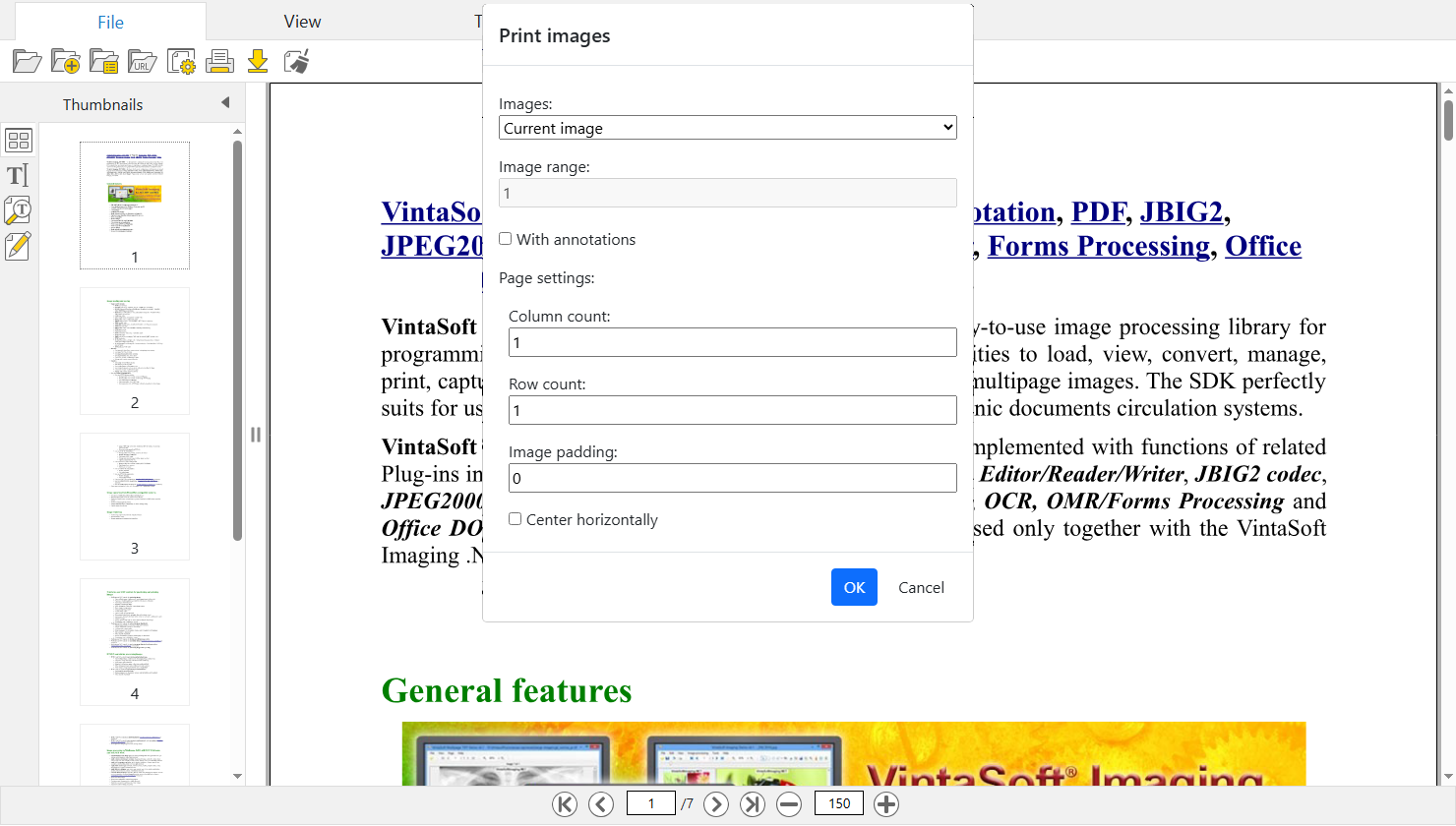Viewport: 1456px width, 826px height.
Task: Switch to the View tab
Action: click(302, 22)
